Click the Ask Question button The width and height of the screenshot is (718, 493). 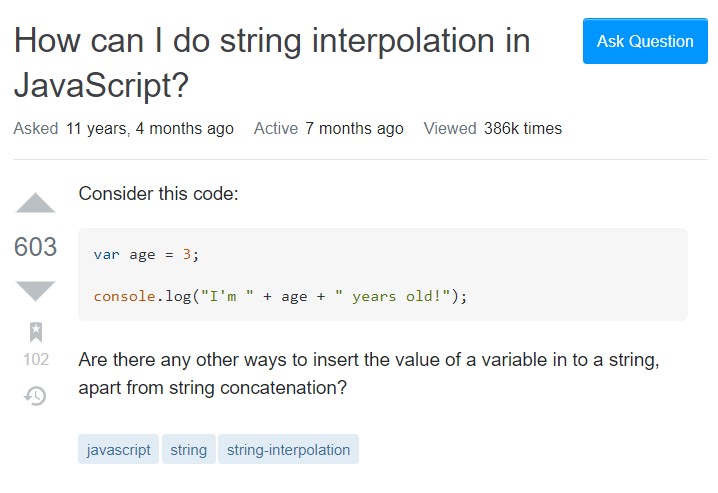(645, 41)
